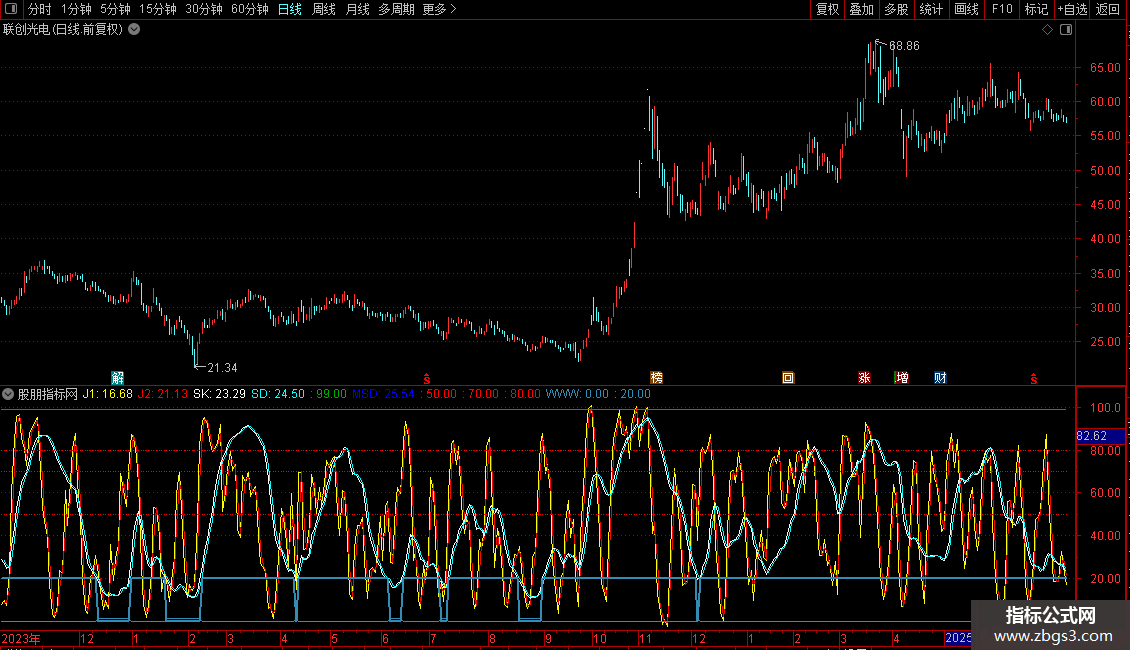Open the 财 event marker on chart
1130x650 pixels.
(940, 378)
